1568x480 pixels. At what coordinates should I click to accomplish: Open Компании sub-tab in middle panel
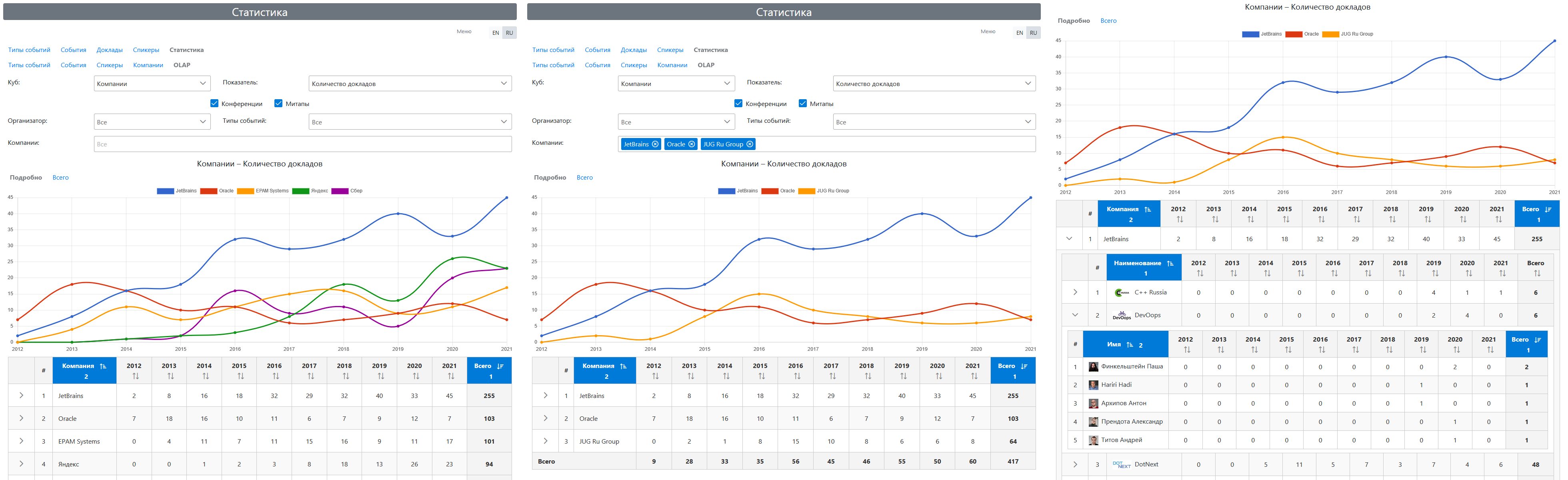point(672,65)
